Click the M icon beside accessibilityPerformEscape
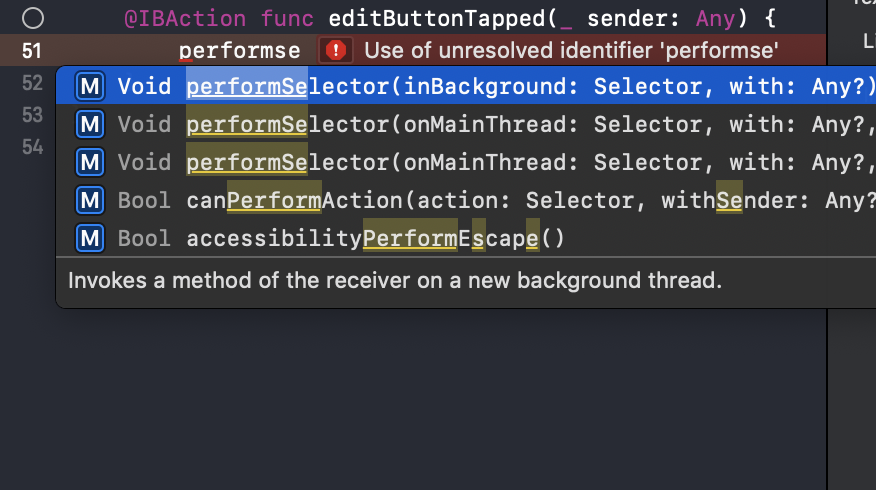876x490 pixels. [x=89, y=239]
